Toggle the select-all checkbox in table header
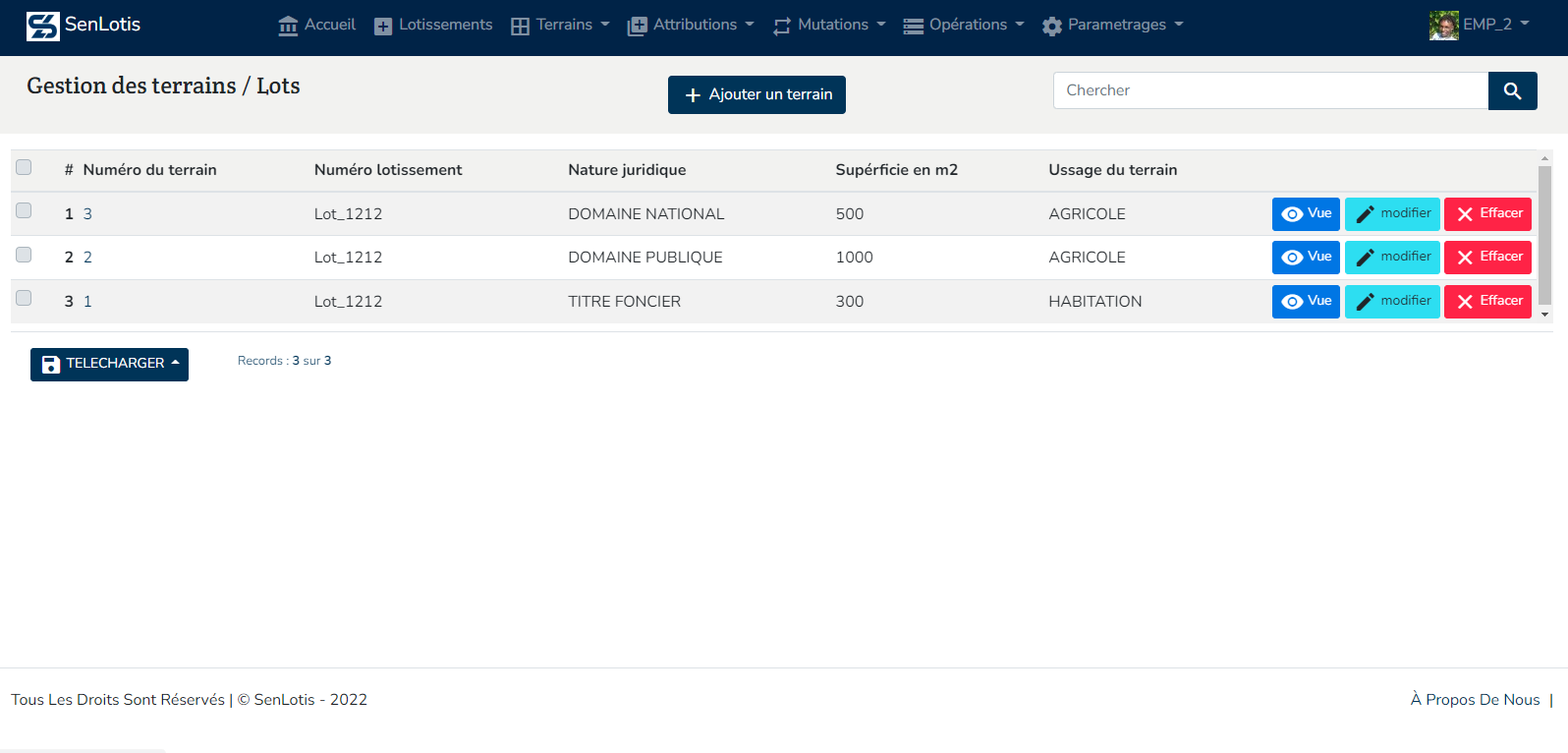Viewport: 1568px width, 753px height. pos(24,167)
